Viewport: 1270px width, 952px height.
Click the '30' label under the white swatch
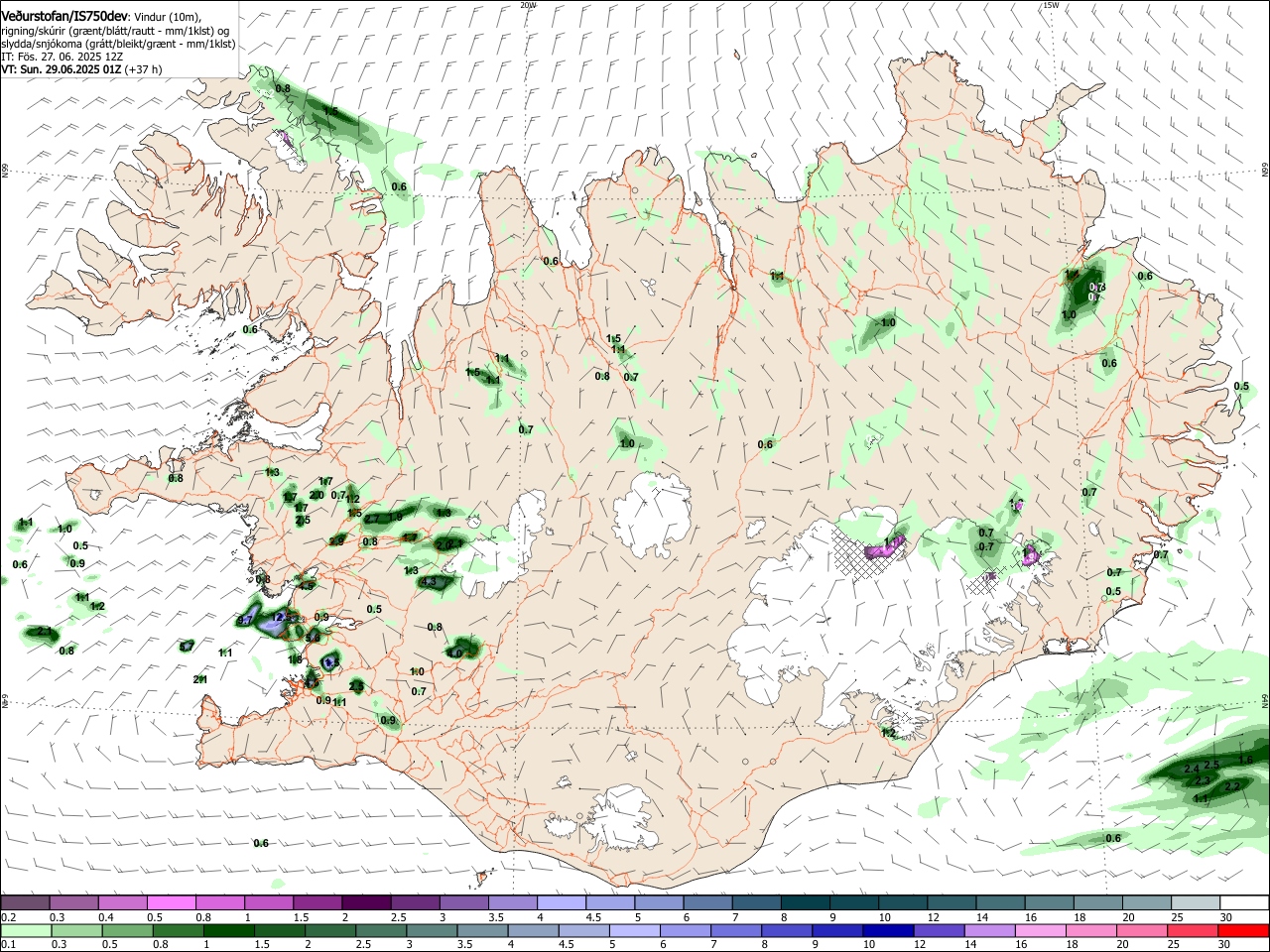1226,917
